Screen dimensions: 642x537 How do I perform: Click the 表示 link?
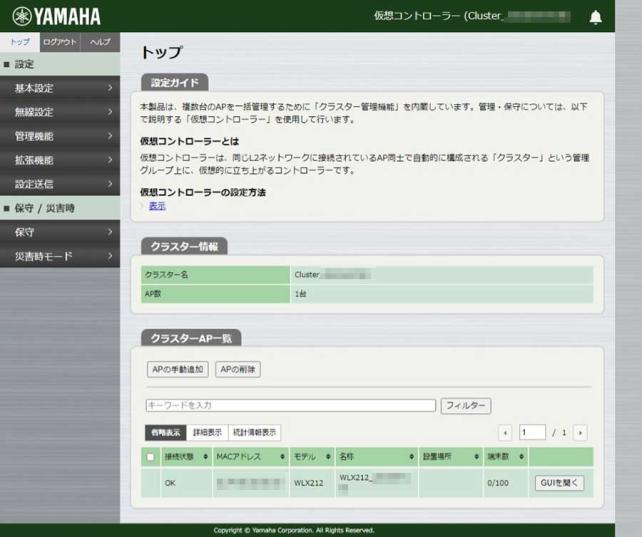point(157,206)
